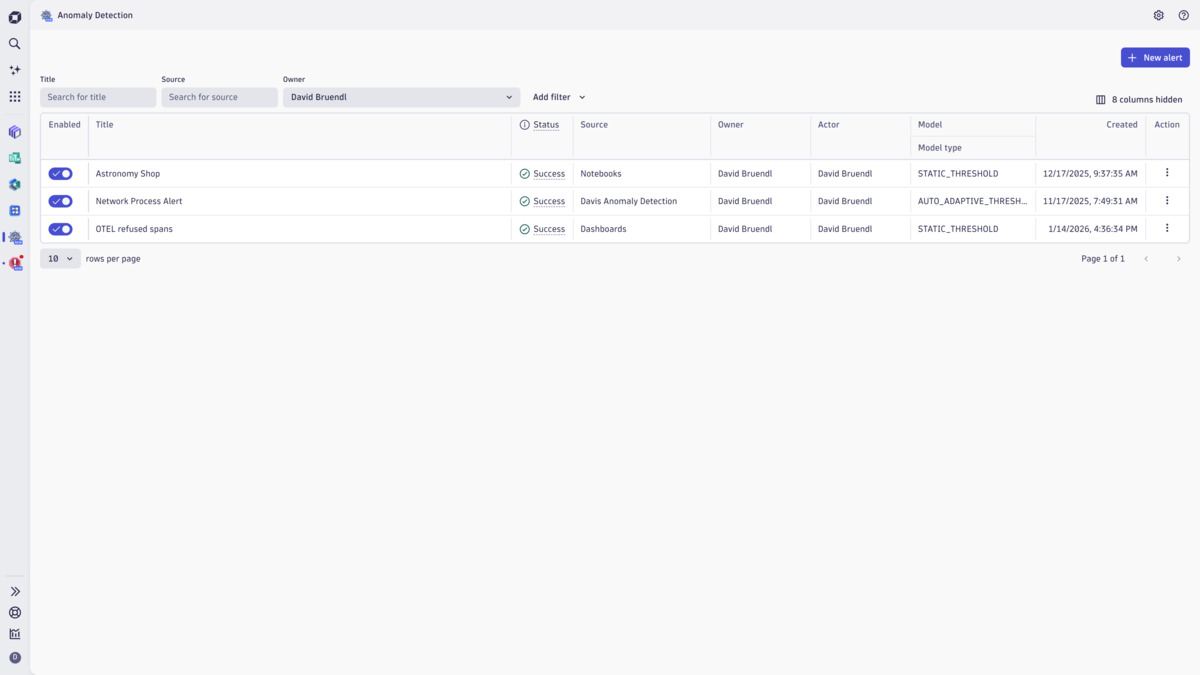Viewport: 1200px width, 675px height.
Task: Open Davis CoPilot sparkles icon in sidebar
Action: [x=14, y=70]
